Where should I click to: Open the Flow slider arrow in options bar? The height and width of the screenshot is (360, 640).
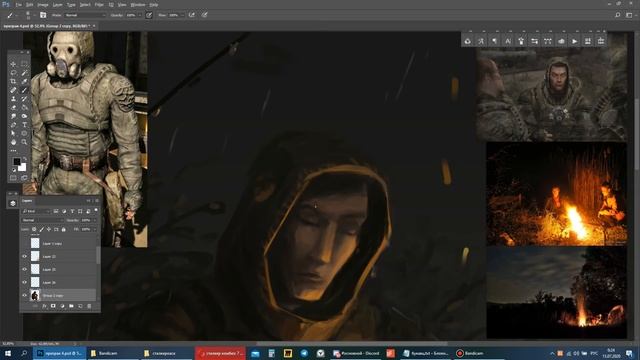tap(182, 15)
